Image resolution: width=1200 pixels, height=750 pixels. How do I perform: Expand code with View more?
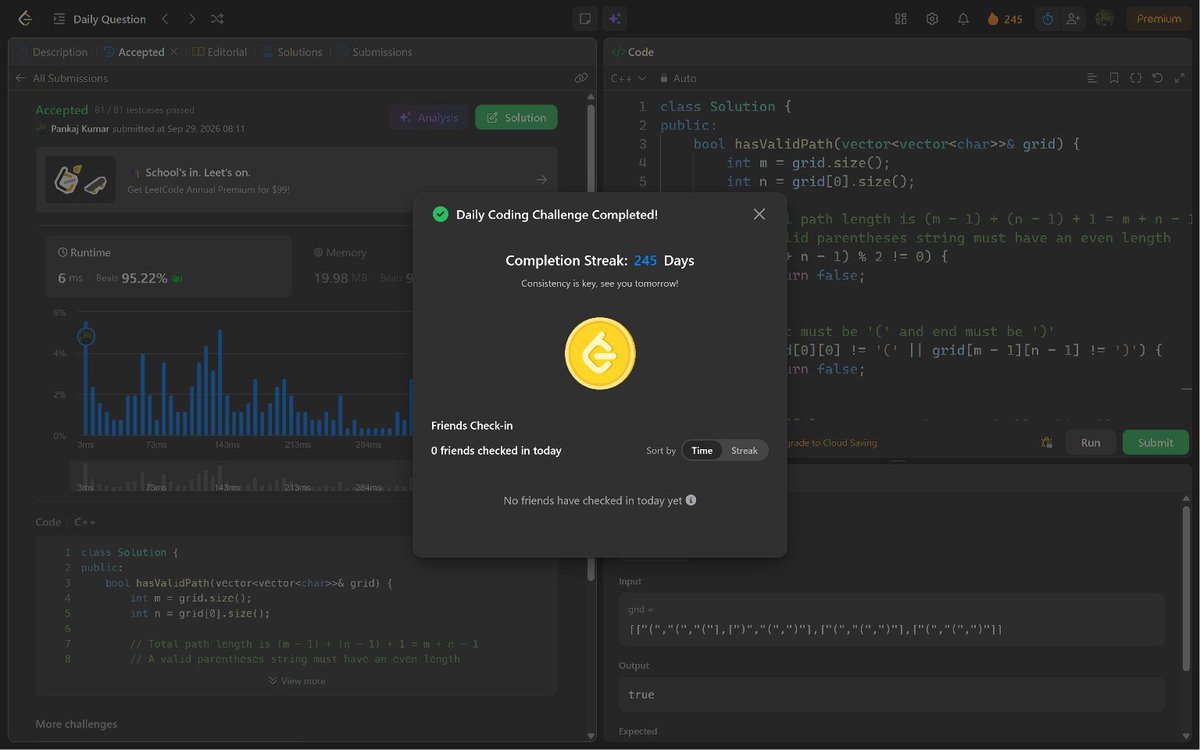click(x=297, y=681)
